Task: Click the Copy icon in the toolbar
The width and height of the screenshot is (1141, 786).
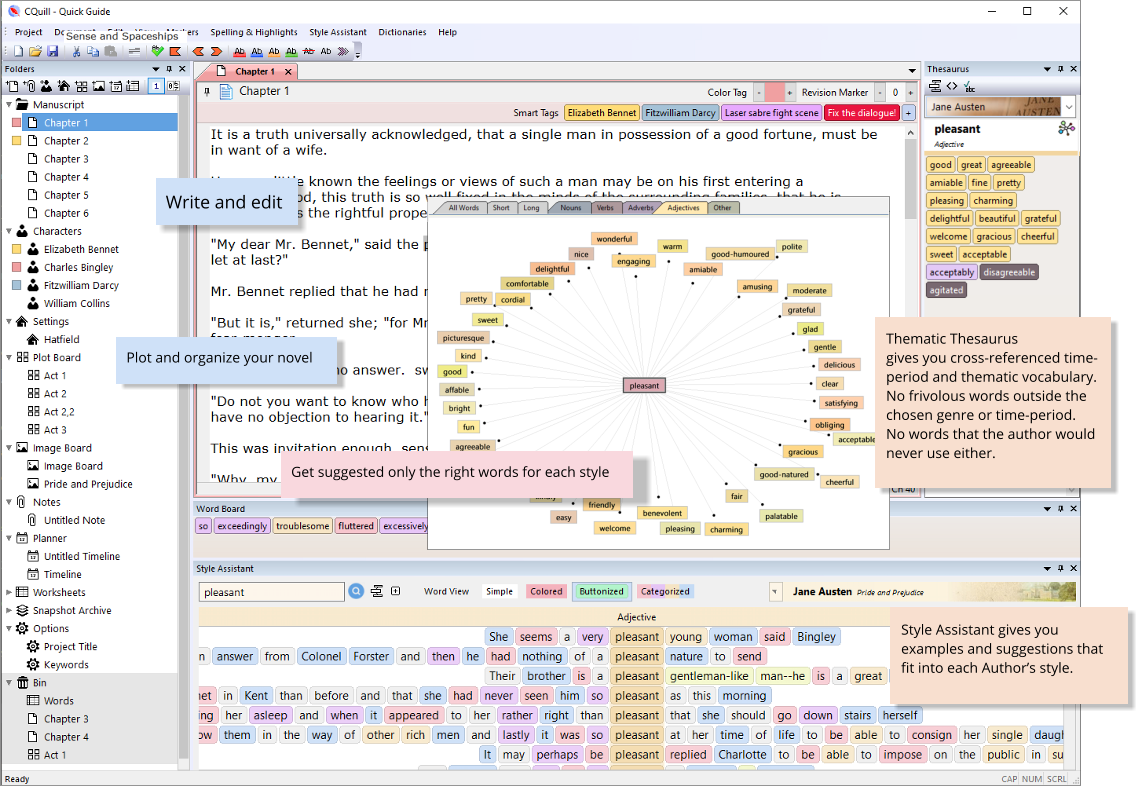Action: [x=93, y=52]
